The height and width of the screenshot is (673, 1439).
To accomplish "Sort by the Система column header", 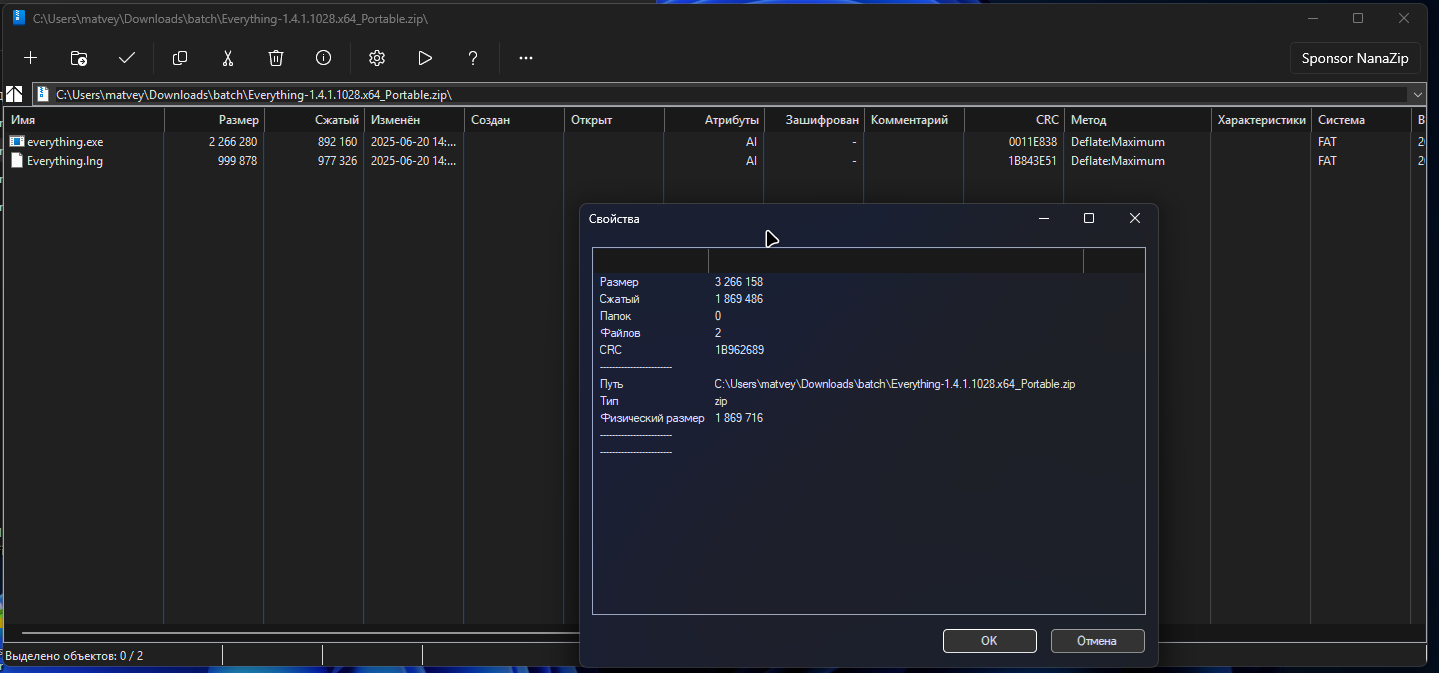I will pyautogui.click(x=1361, y=120).
